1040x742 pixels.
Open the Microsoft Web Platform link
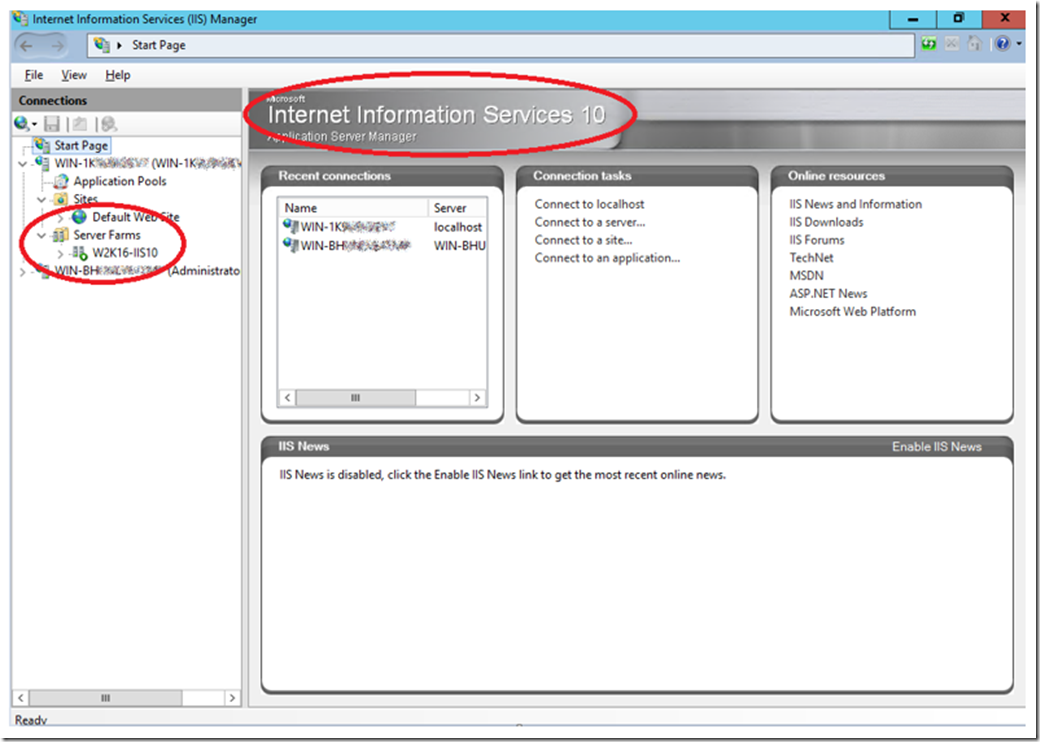pyautogui.click(x=853, y=312)
